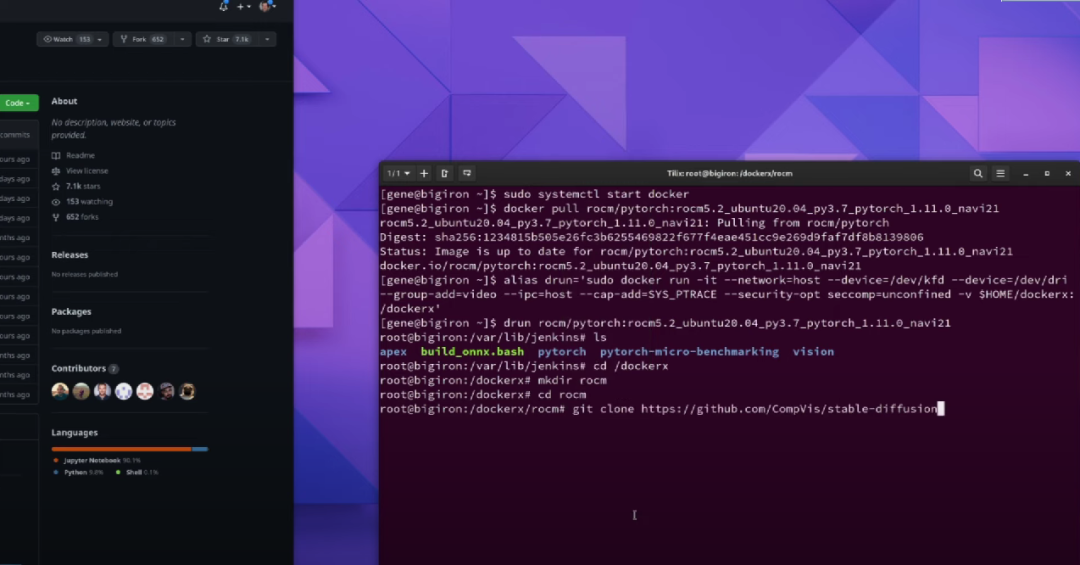The image size is (1080, 565).
Task: Open the Shell language link
Action: point(137,472)
